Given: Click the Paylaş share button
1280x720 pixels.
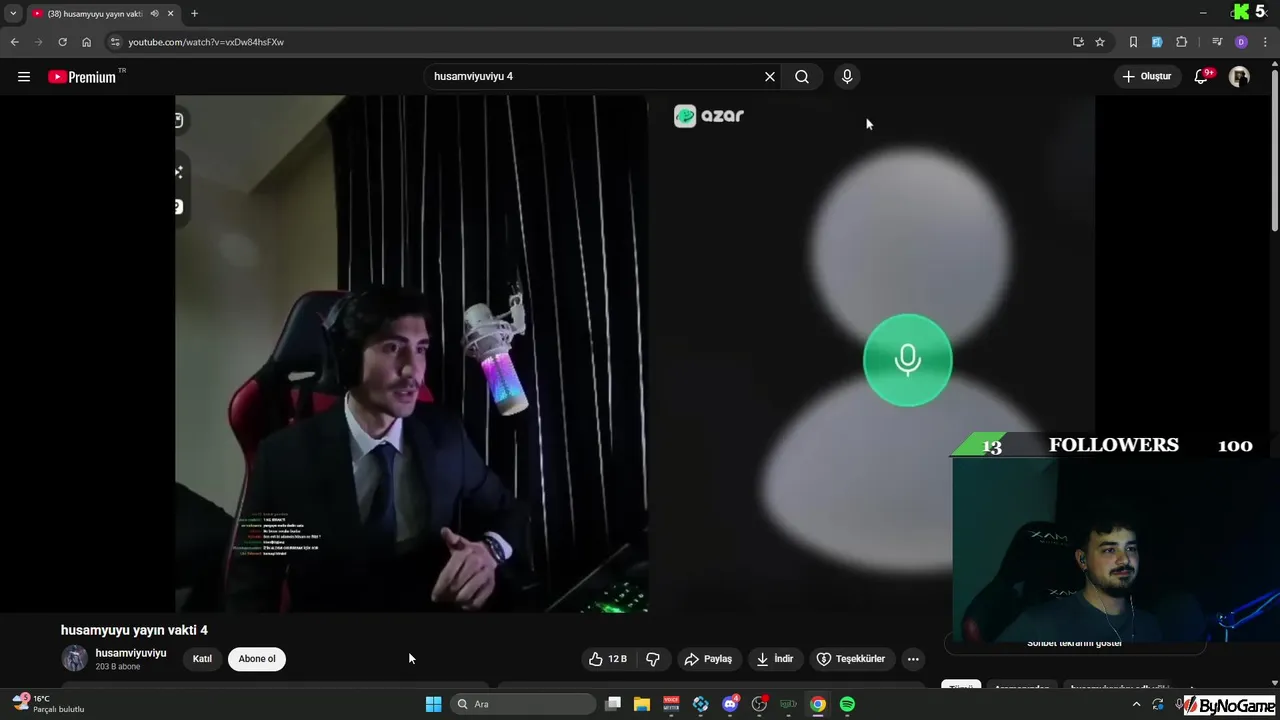Looking at the screenshot, I should [x=708, y=659].
